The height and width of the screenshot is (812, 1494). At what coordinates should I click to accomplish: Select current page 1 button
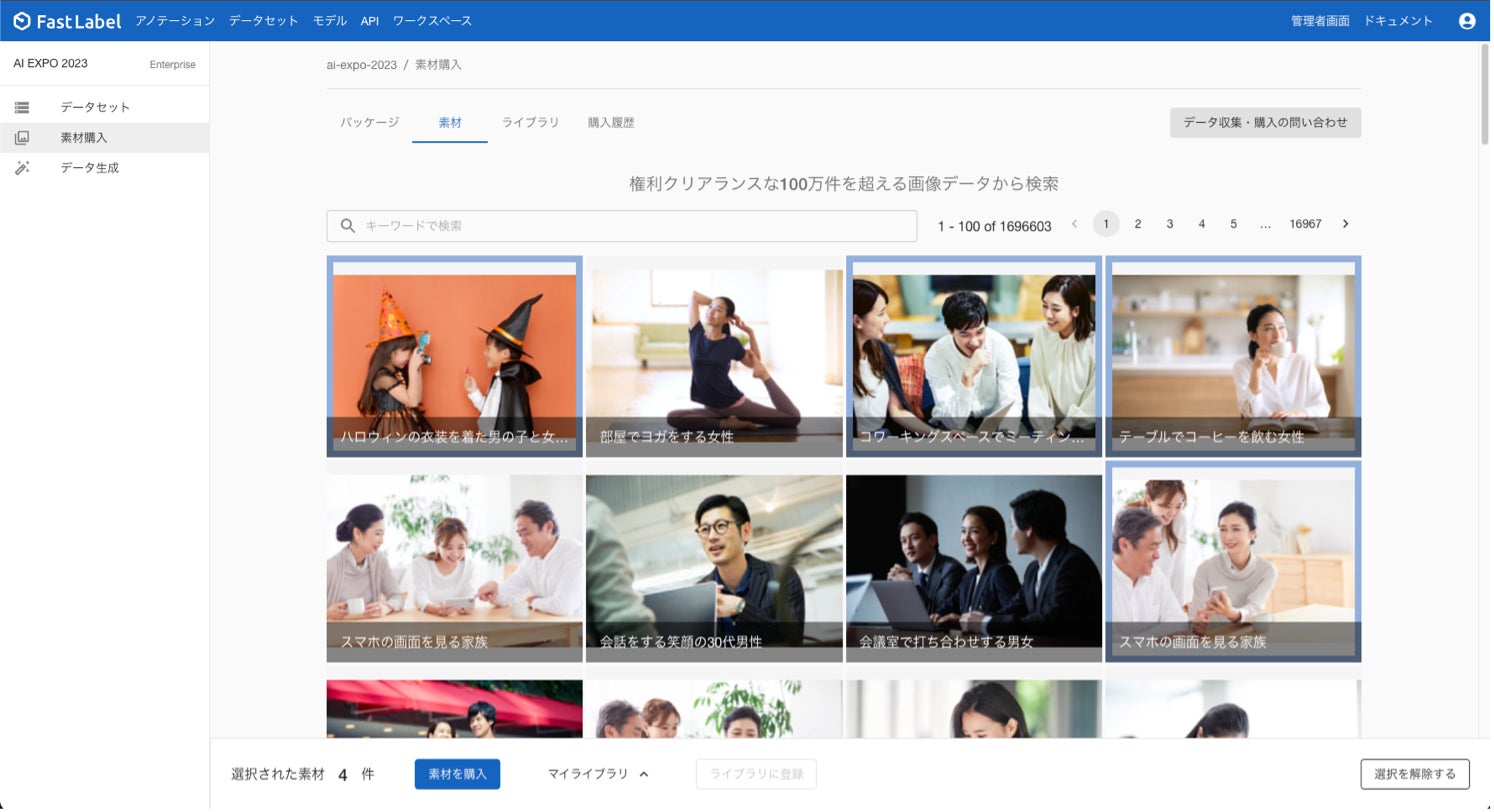point(1106,224)
